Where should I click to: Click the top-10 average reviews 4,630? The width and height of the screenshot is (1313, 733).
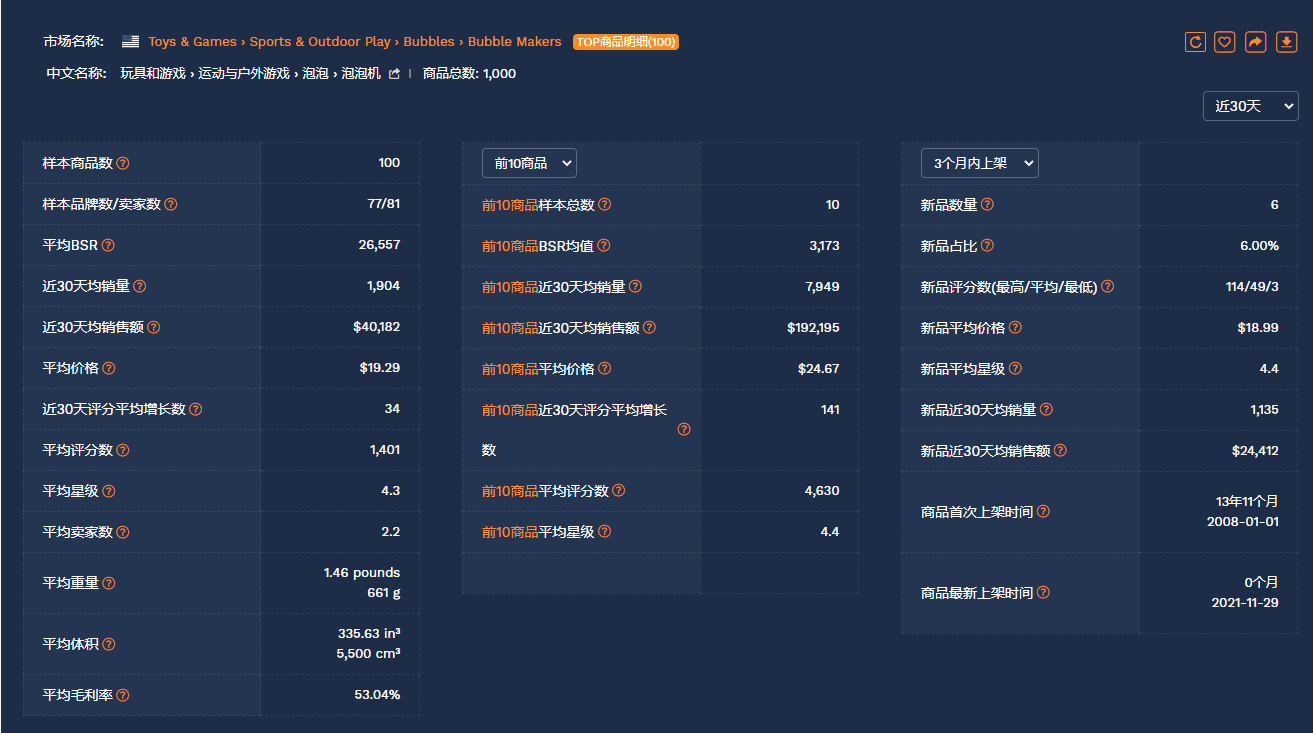point(822,491)
